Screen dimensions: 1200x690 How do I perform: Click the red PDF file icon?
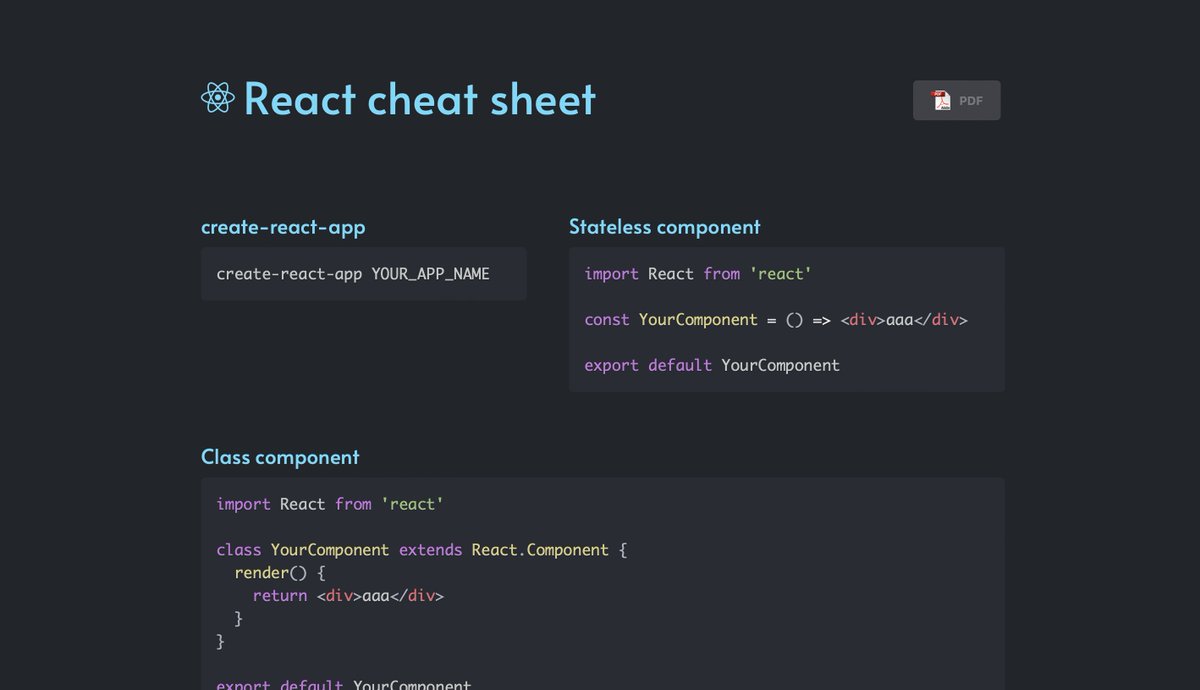coord(941,100)
